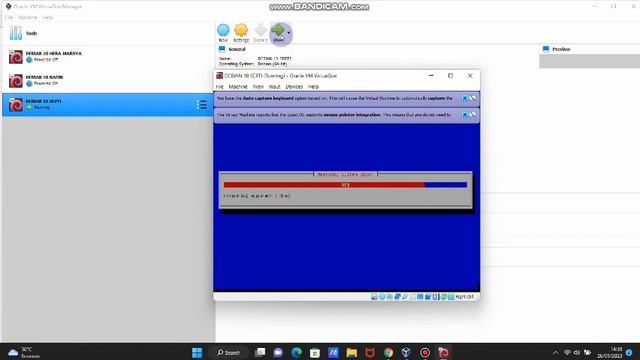640x360 pixels.
Task: Minimize the running VM window
Action: click(431, 76)
